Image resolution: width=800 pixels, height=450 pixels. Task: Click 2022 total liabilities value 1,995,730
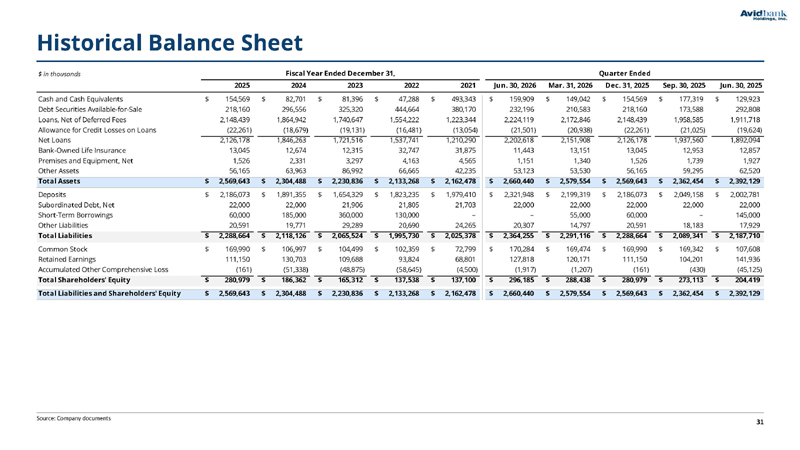tap(404, 236)
